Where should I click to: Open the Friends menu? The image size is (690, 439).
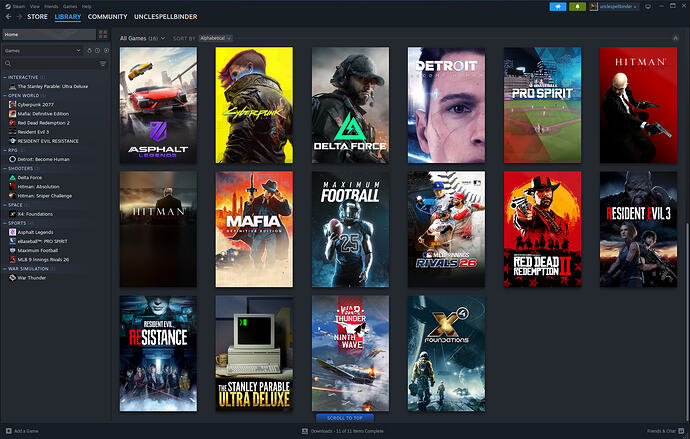51,7
